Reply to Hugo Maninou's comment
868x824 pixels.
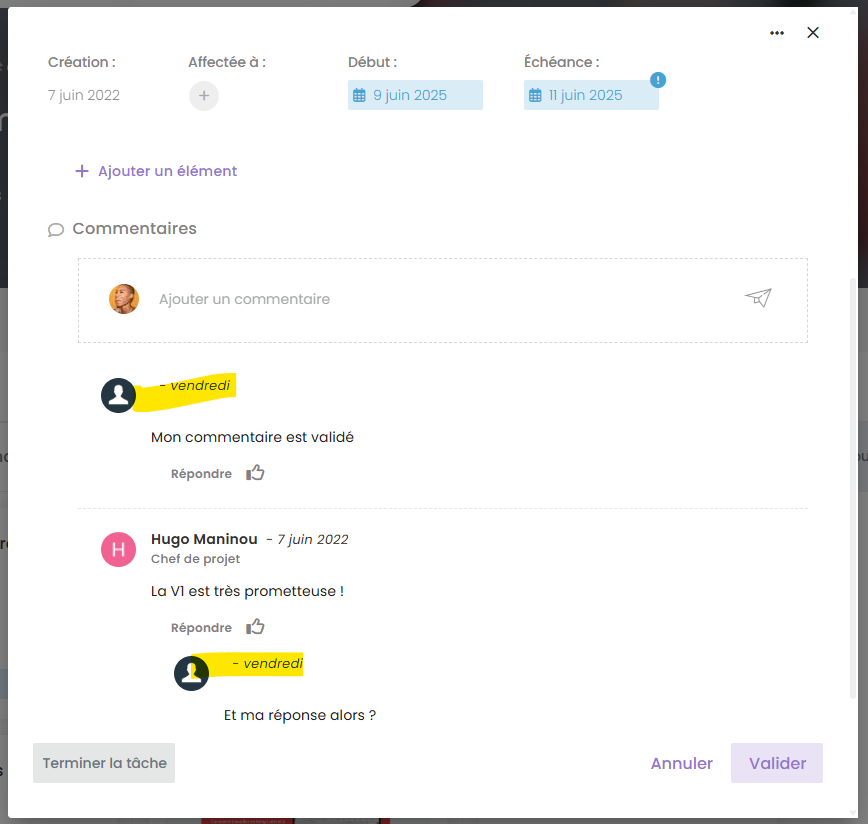click(x=201, y=628)
